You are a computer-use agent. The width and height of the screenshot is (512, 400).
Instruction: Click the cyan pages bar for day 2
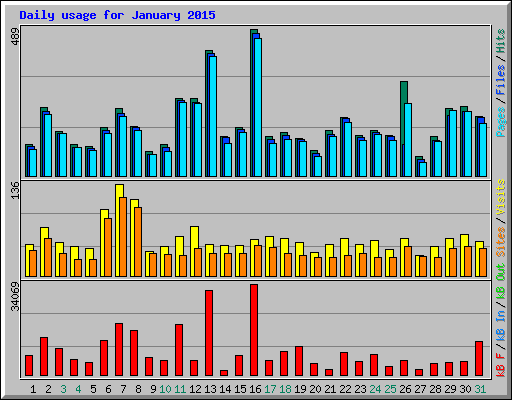pos(48,145)
